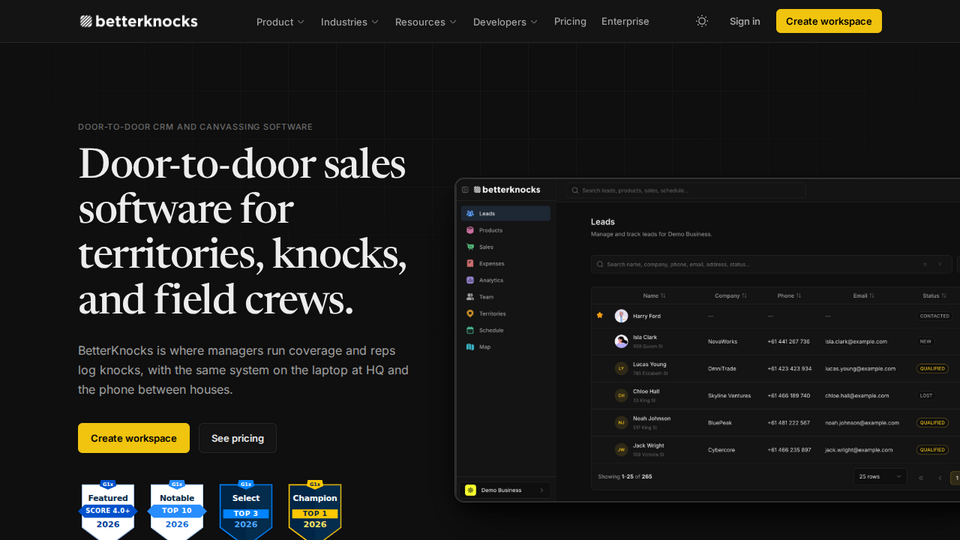Screen dimensions: 960x540
Task: Click the Featured Score 4.0+ badge
Action: tap(108, 510)
